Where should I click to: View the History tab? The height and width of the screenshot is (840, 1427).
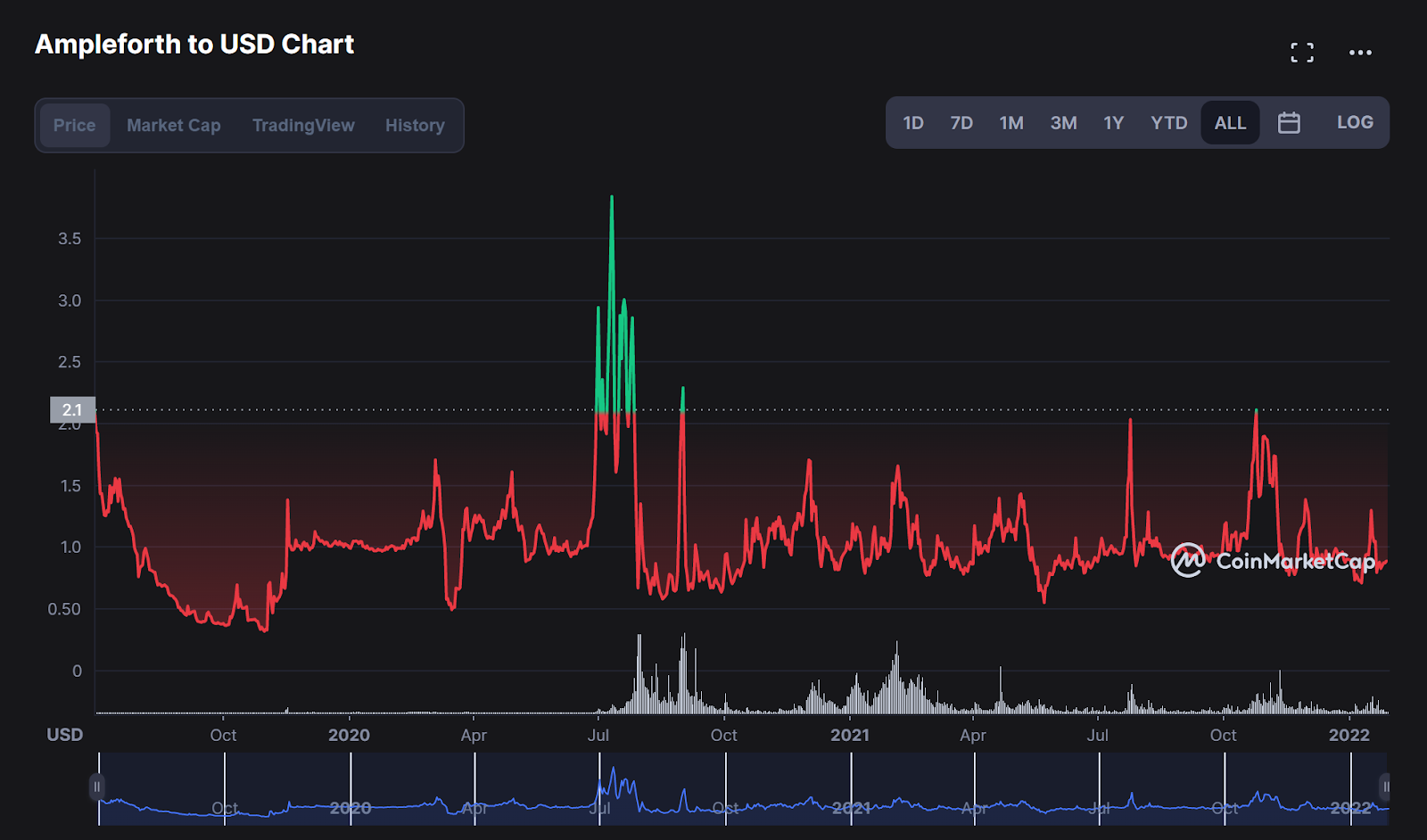(414, 125)
